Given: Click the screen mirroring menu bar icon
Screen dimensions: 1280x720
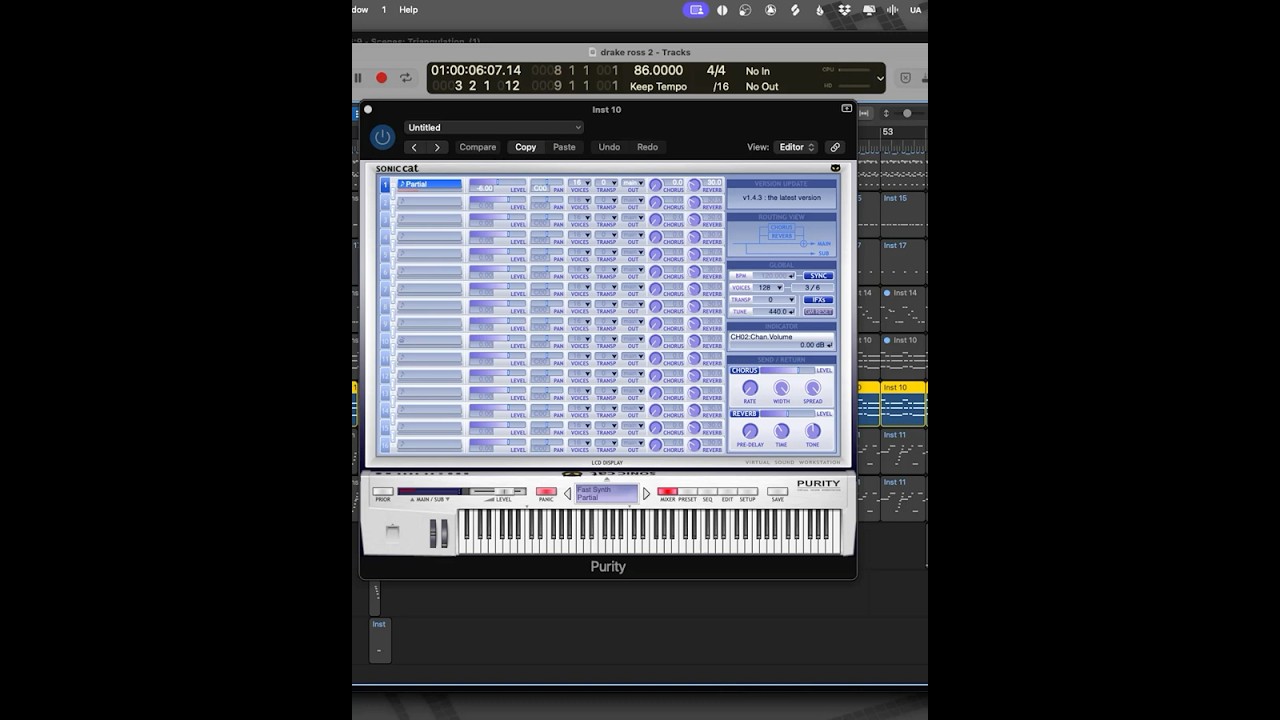Looking at the screenshot, I should pos(696,9).
